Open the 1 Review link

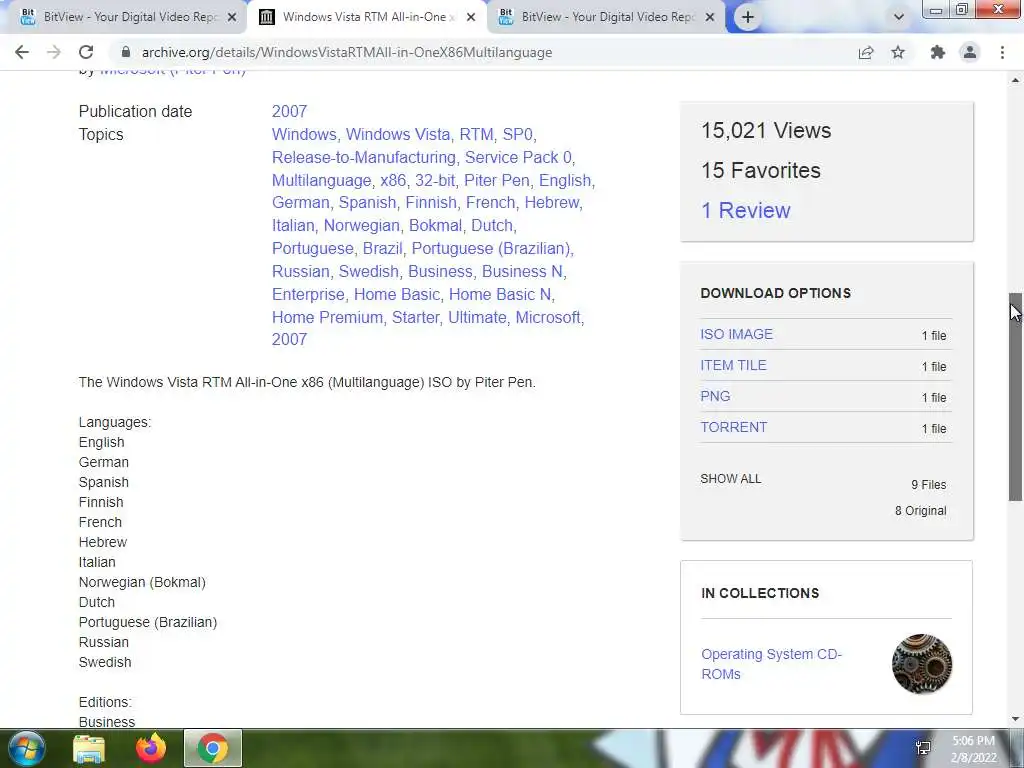745,210
